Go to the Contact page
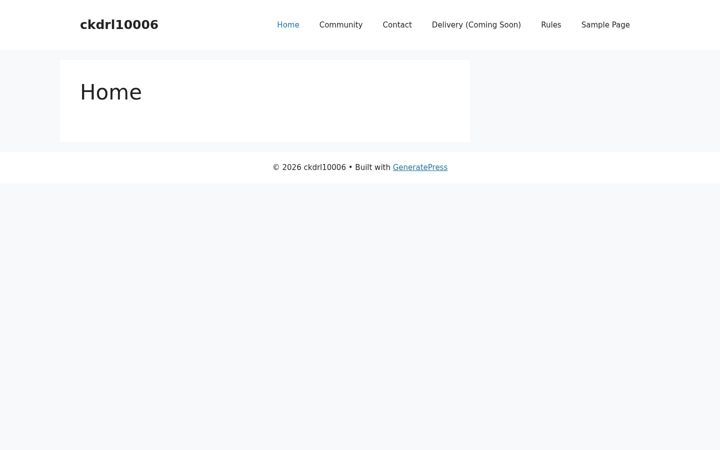 pyautogui.click(x=397, y=25)
